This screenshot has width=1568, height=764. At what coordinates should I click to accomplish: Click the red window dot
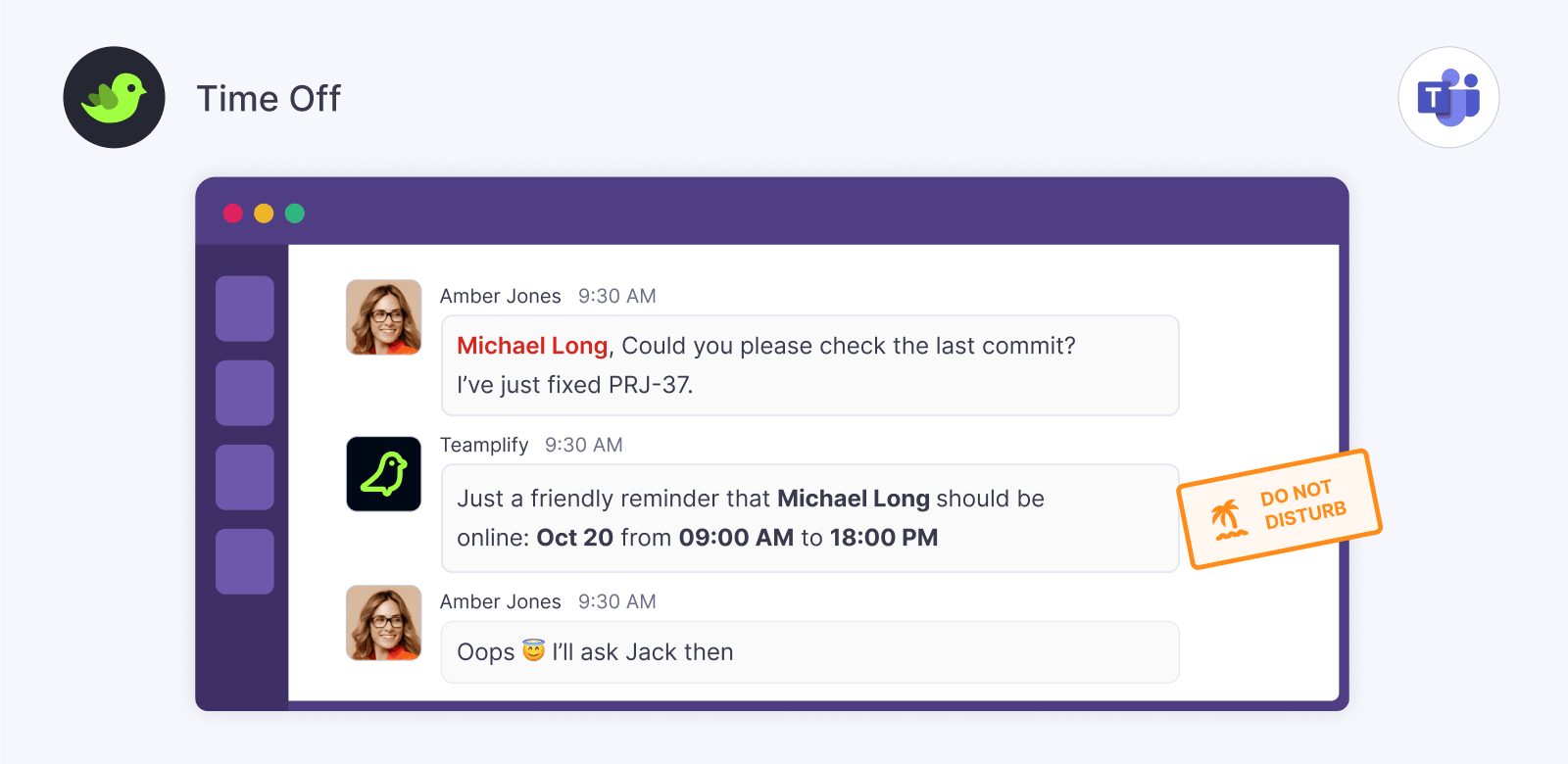233,214
